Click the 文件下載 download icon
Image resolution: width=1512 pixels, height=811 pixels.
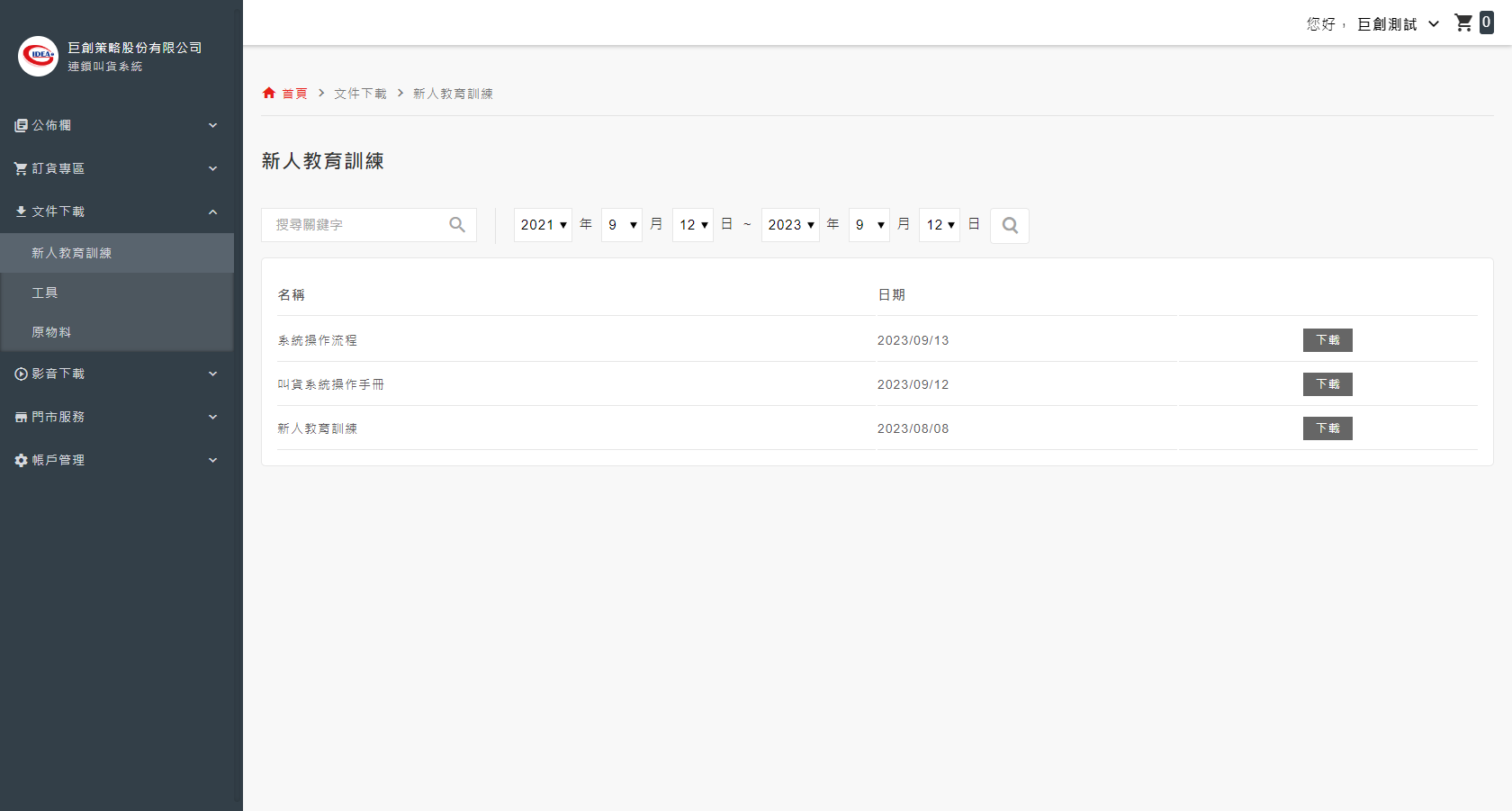pyautogui.click(x=21, y=212)
